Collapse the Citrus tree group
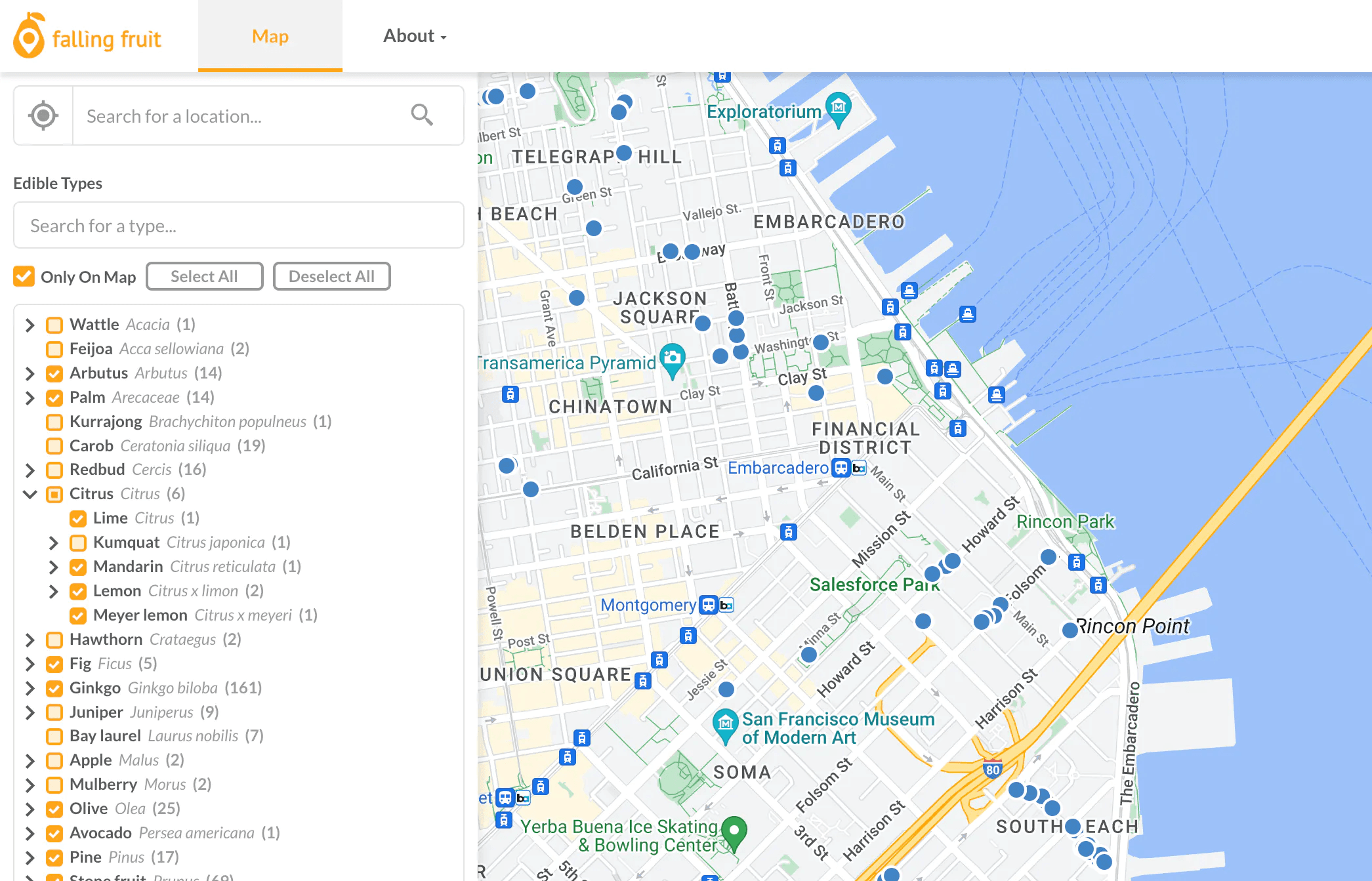 (x=30, y=494)
